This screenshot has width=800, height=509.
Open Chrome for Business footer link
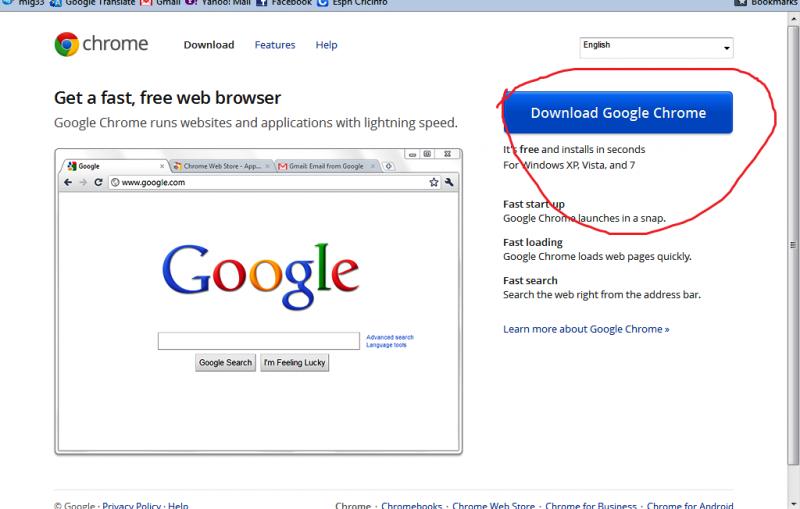coord(591,505)
